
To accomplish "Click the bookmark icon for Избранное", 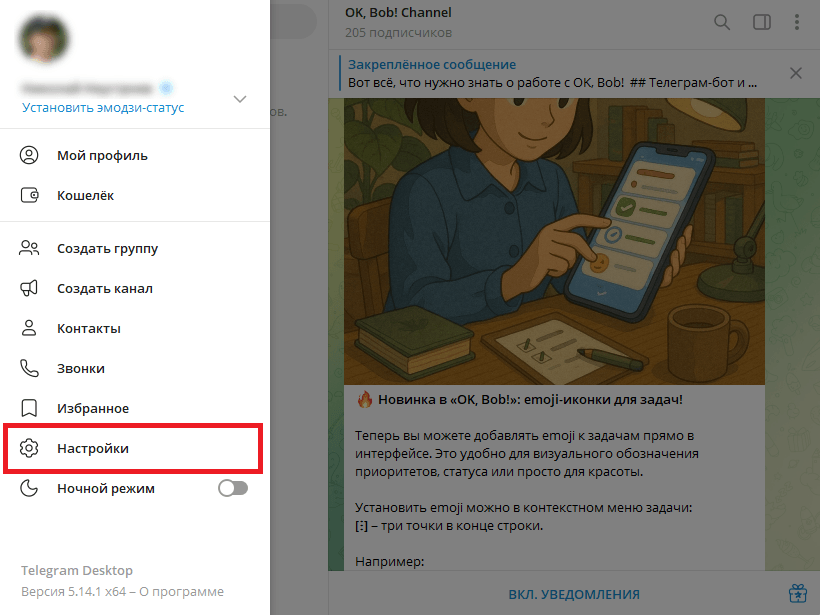I will (x=29, y=408).
